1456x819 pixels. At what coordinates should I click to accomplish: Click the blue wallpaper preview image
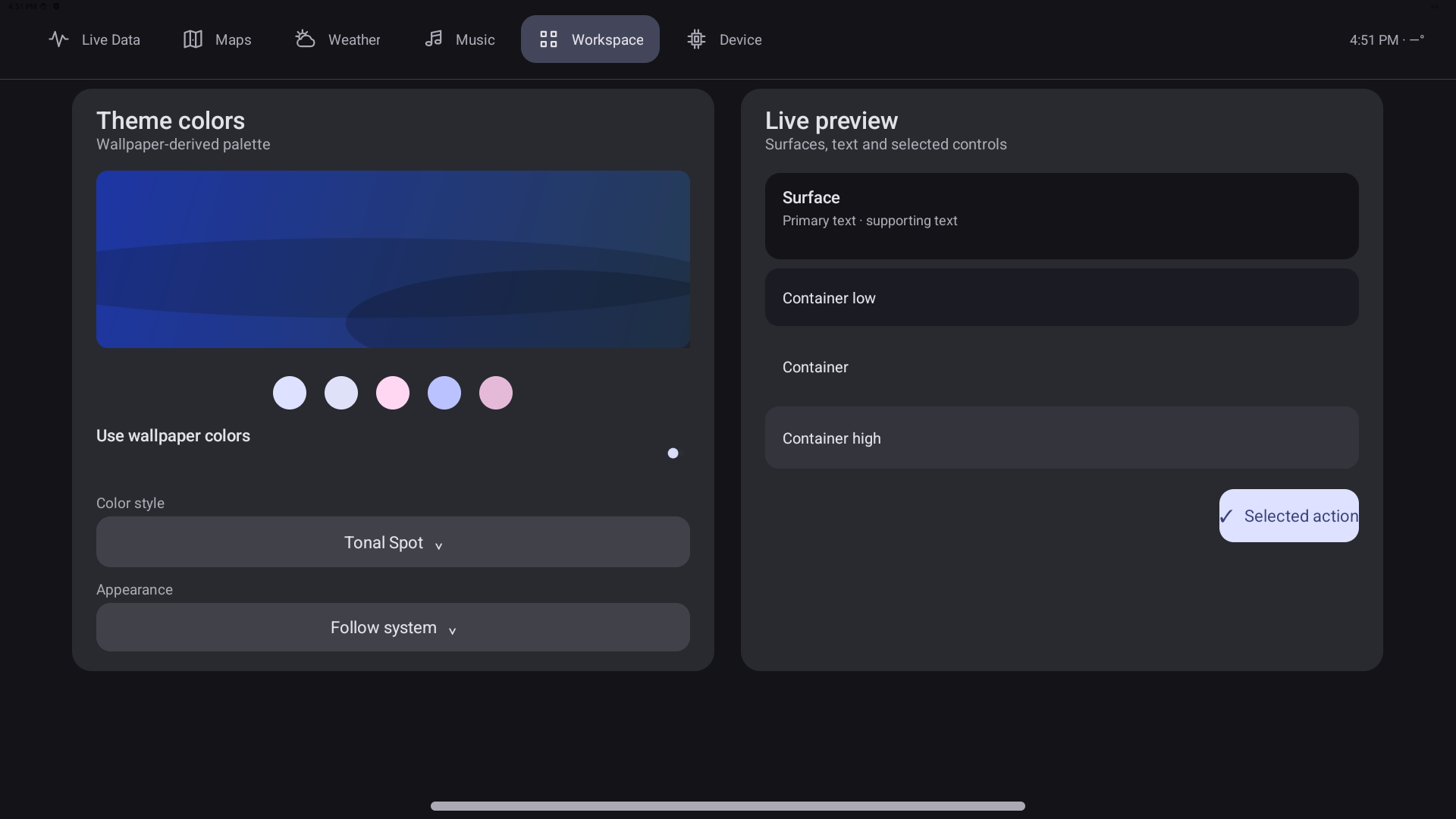tap(393, 259)
